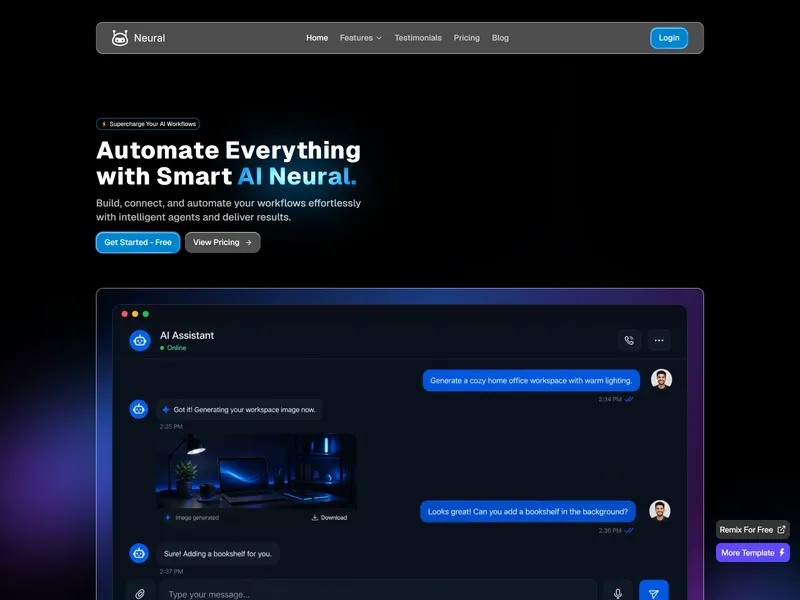Click the 2:35 PM timestamp
Viewport: 800px width, 600px height.
pyautogui.click(x=171, y=427)
